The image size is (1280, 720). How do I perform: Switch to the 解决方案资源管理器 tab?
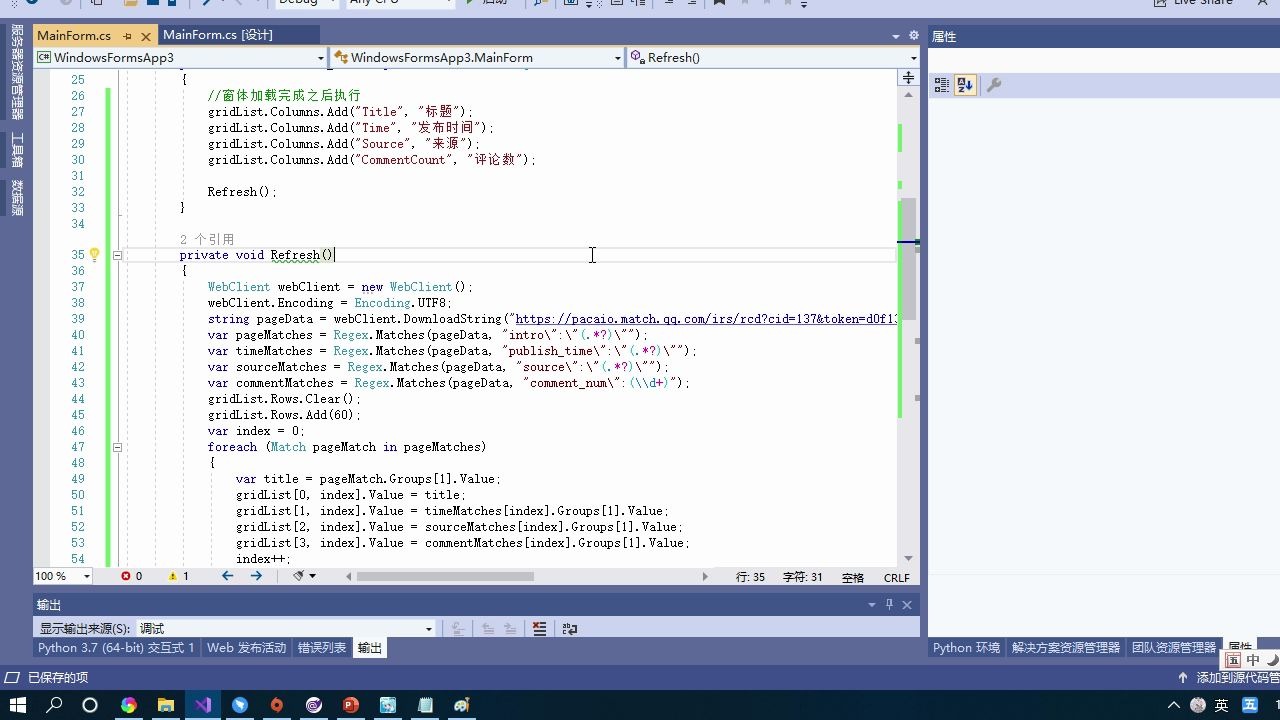pos(1066,648)
